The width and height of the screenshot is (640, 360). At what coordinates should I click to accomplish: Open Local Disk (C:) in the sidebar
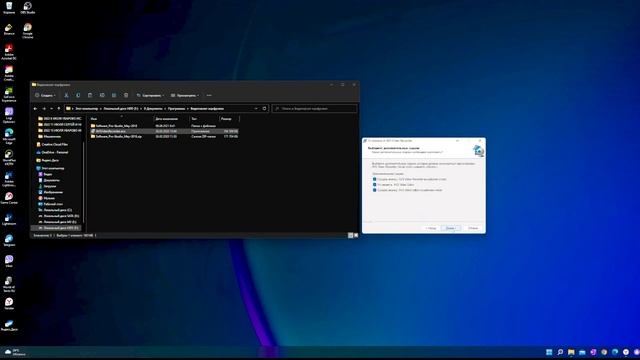55,210
